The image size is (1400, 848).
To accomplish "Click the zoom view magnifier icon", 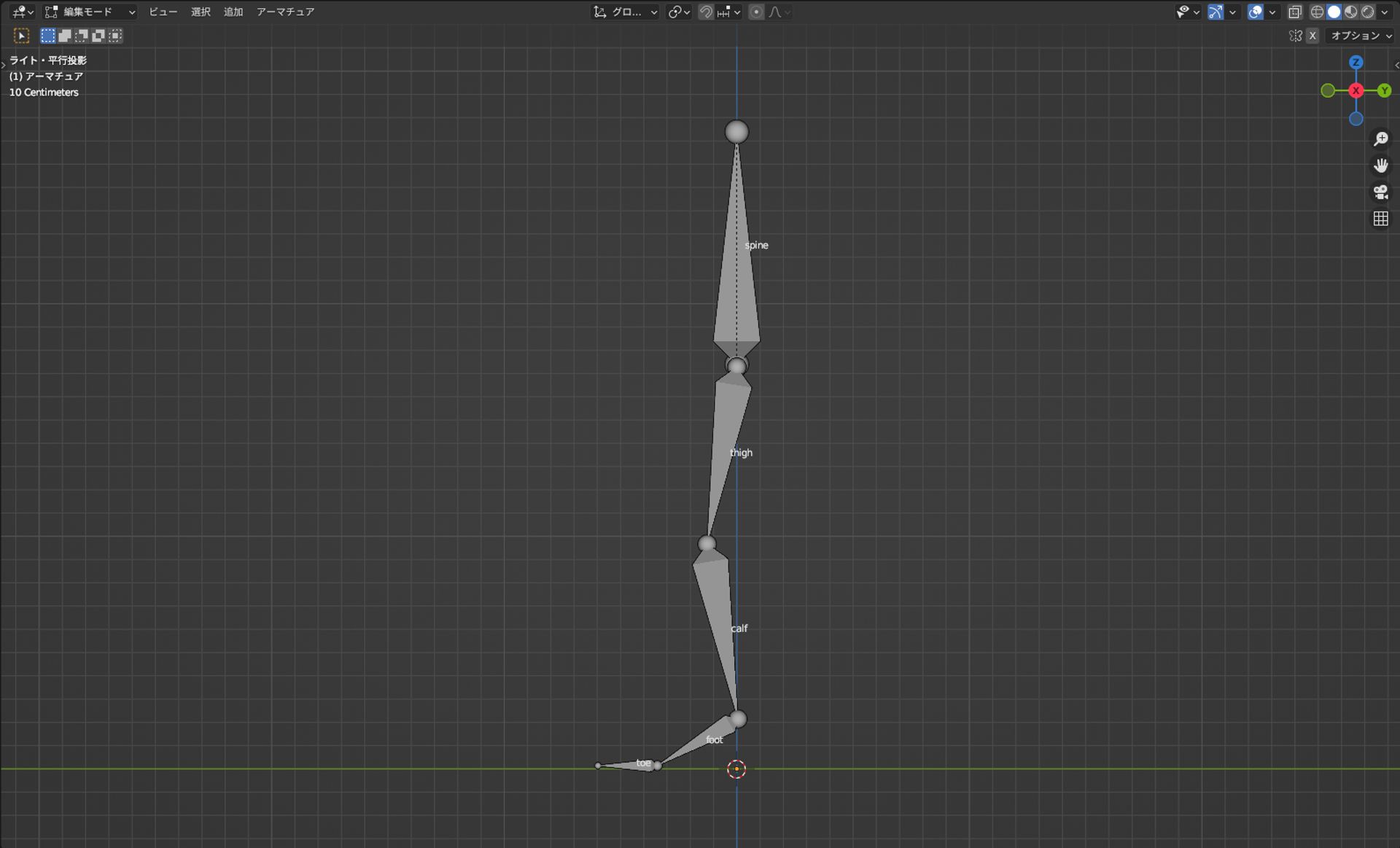I will [x=1380, y=139].
